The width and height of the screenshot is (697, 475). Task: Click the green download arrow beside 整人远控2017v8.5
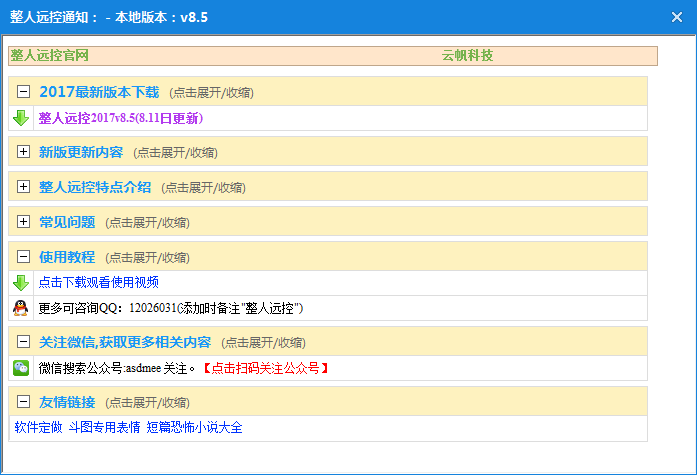tap(21, 119)
